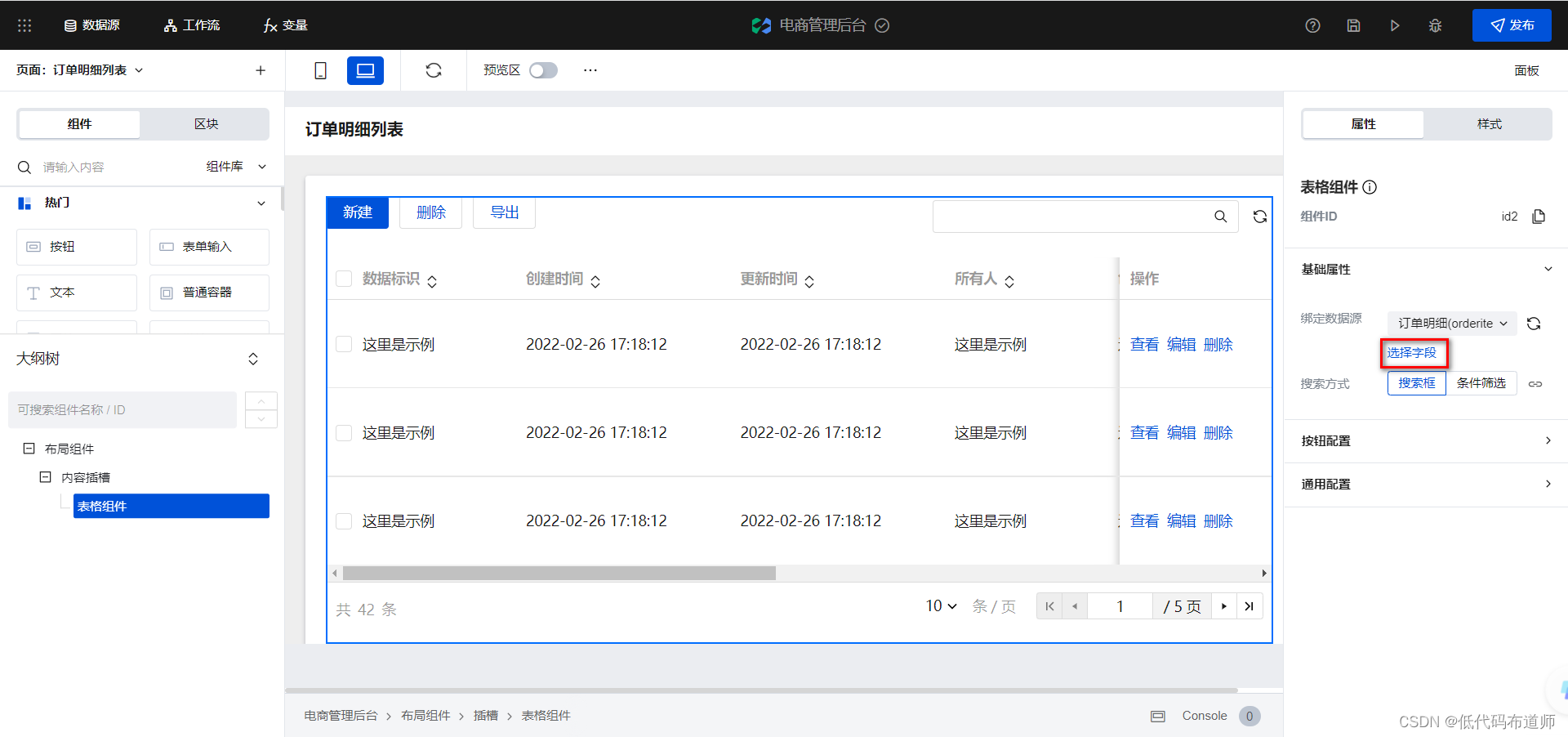Open the 组件库 dropdown
The width and height of the screenshot is (1568, 737).
[x=236, y=167]
